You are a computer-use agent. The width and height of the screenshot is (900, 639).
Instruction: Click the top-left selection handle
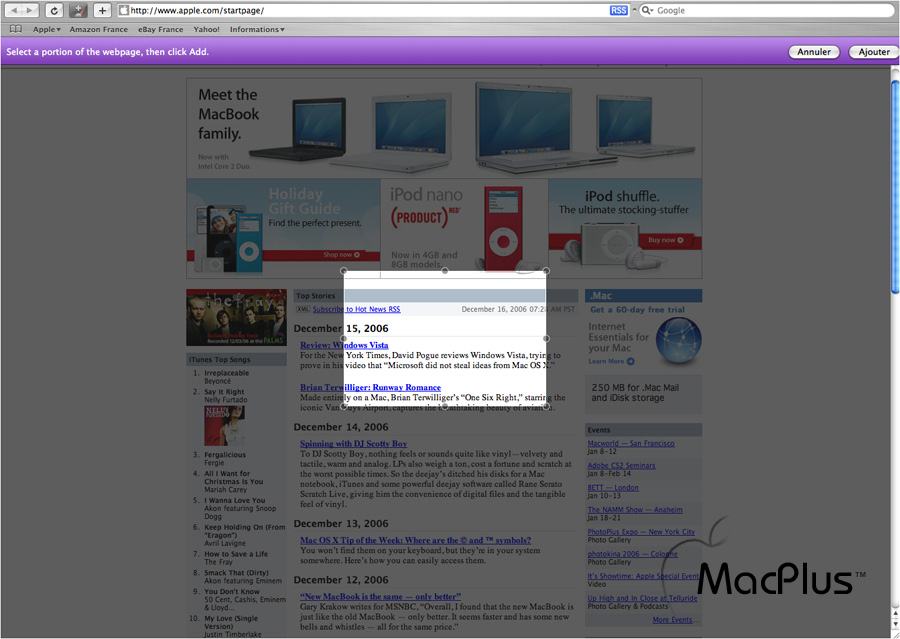click(344, 271)
